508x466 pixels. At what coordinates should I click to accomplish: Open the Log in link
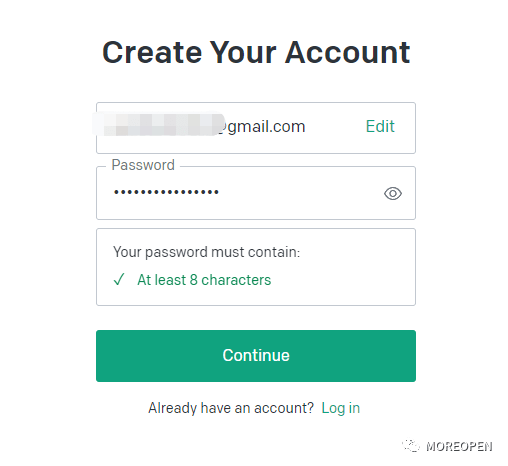[x=341, y=408]
